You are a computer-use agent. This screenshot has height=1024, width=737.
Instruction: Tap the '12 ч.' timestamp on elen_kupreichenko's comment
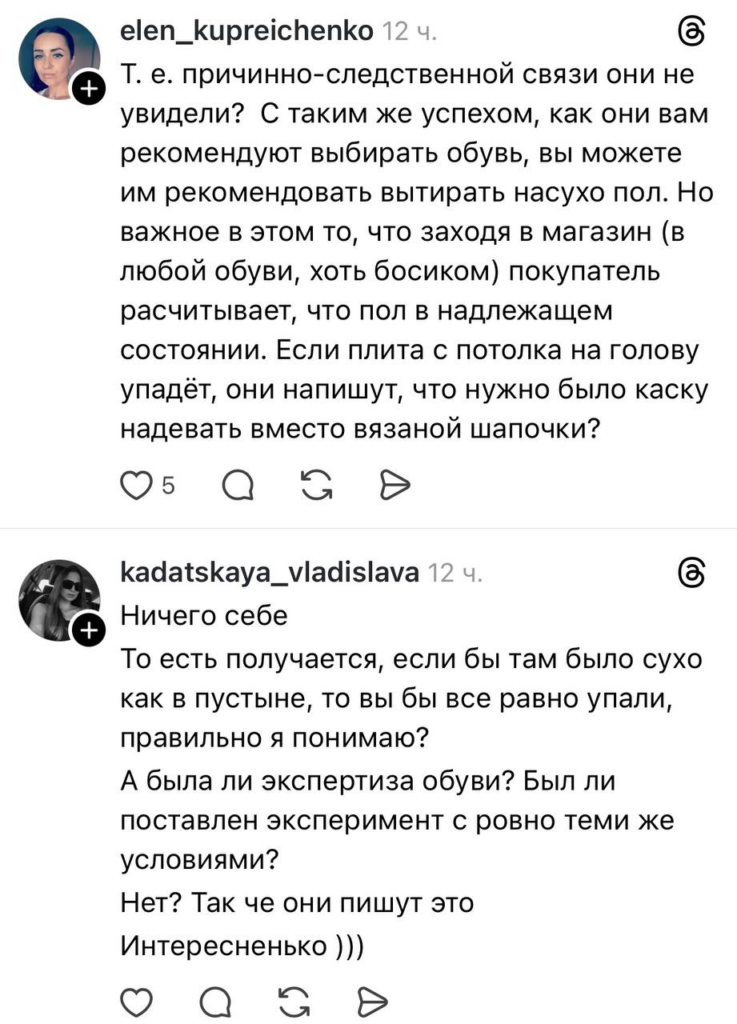click(x=408, y=35)
